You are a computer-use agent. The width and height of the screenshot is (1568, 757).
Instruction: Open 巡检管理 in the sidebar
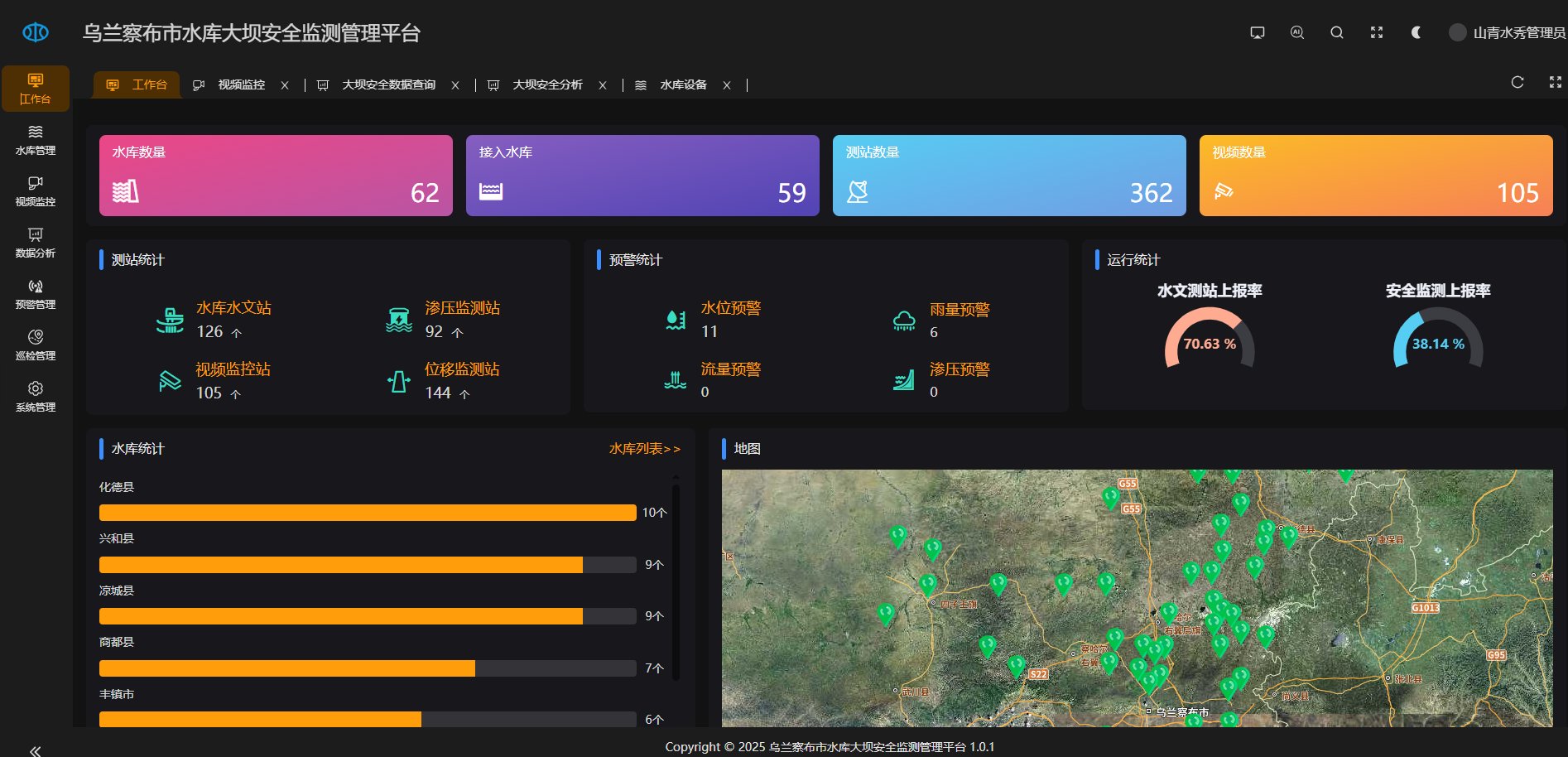pyautogui.click(x=34, y=345)
